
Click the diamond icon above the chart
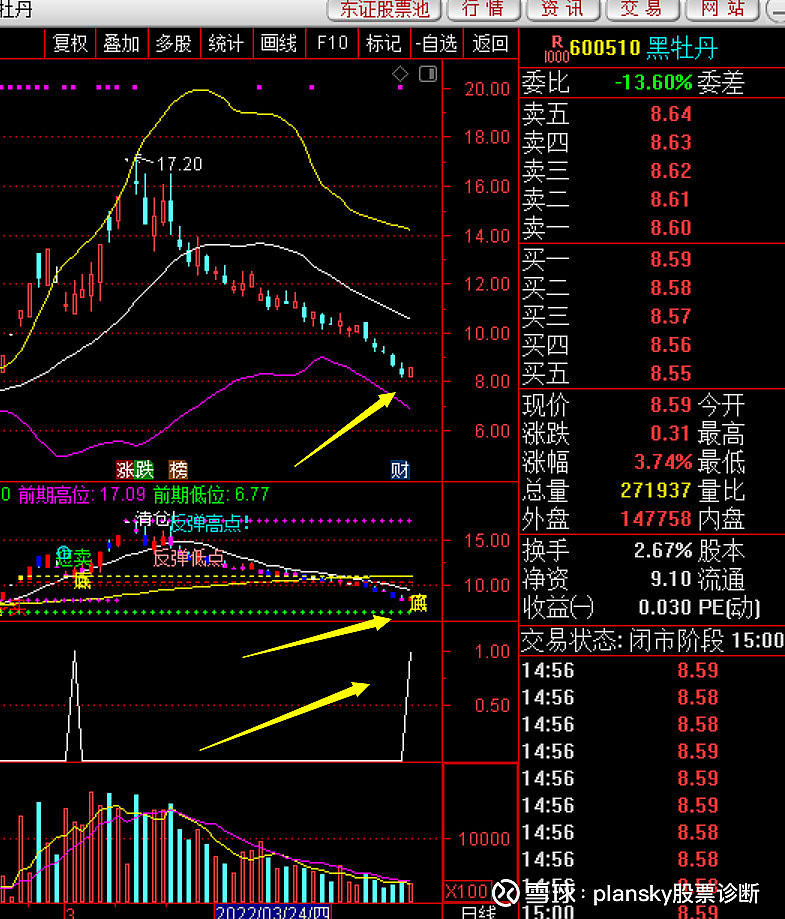(400, 74)
